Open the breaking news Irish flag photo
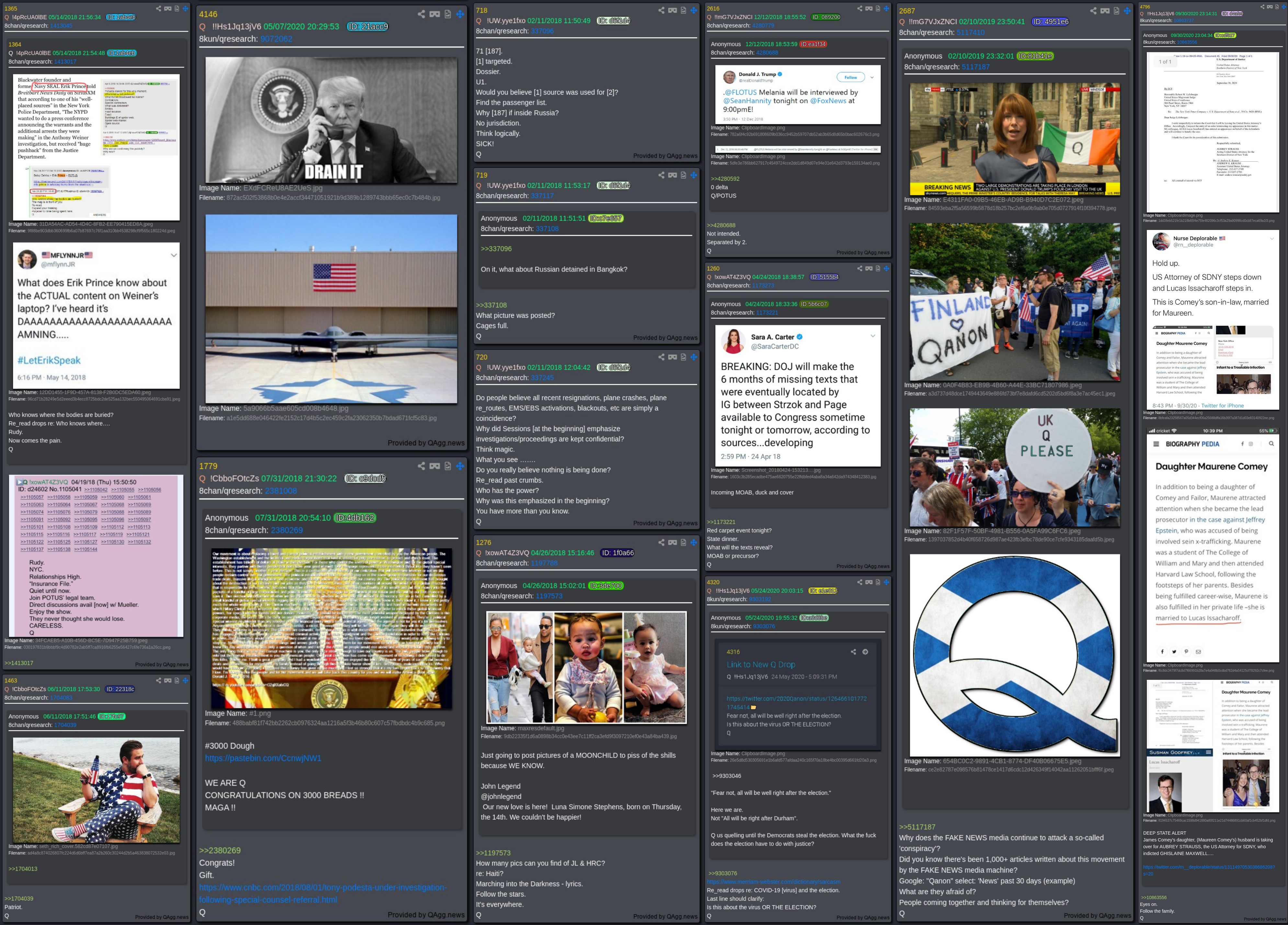 click(1015, 139)
